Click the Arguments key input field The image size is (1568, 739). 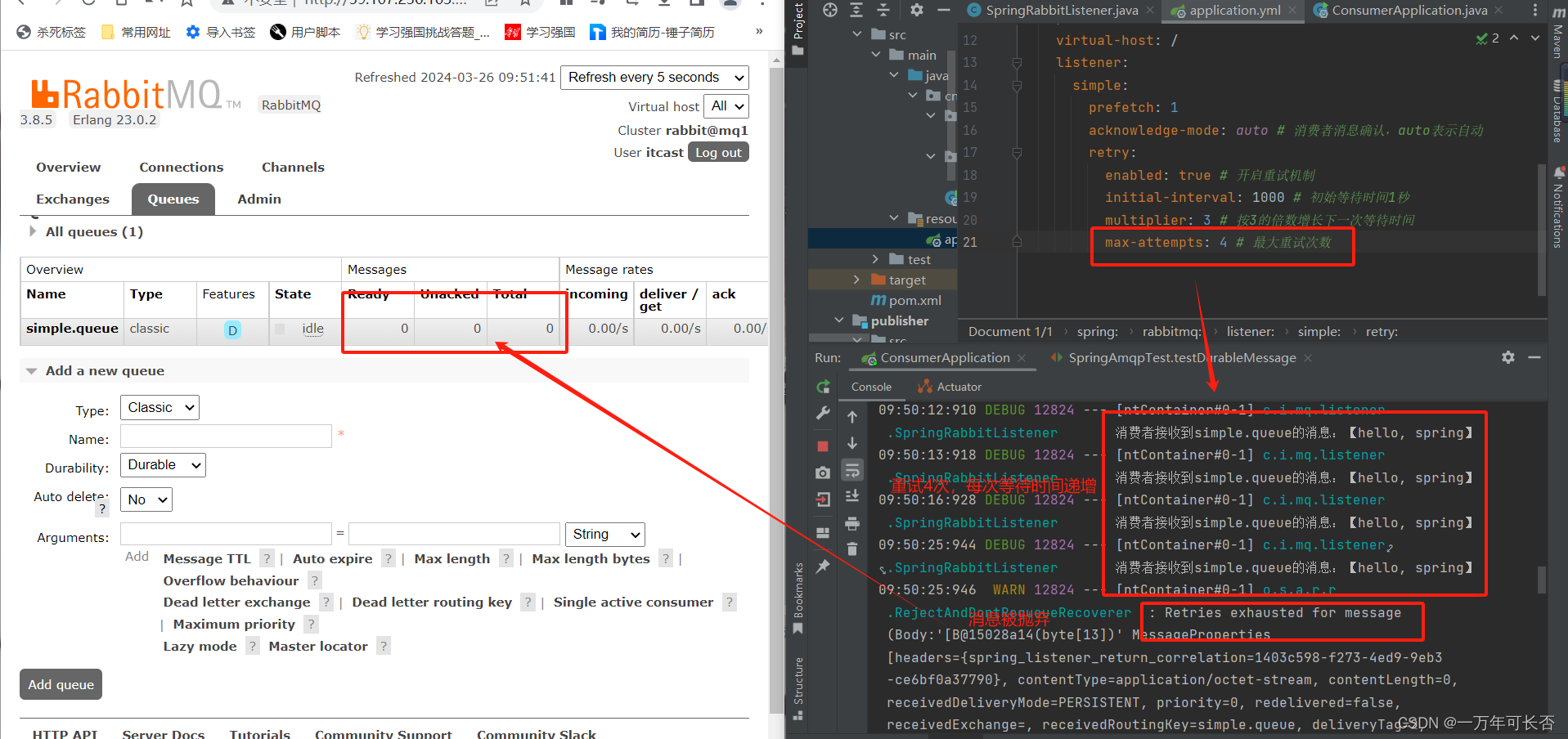coord(226,535)
